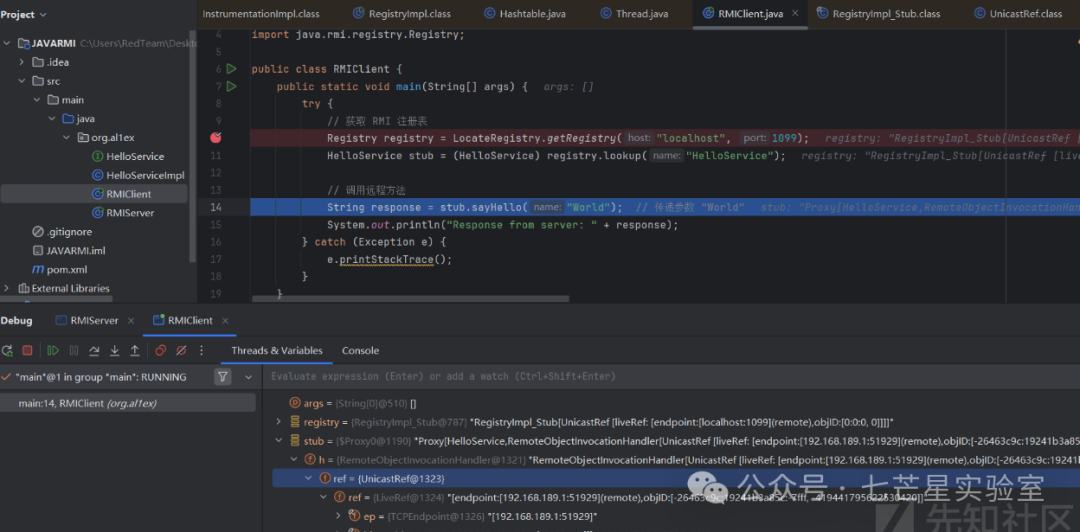Select the main:14, RMIClient stack frame

128,403
